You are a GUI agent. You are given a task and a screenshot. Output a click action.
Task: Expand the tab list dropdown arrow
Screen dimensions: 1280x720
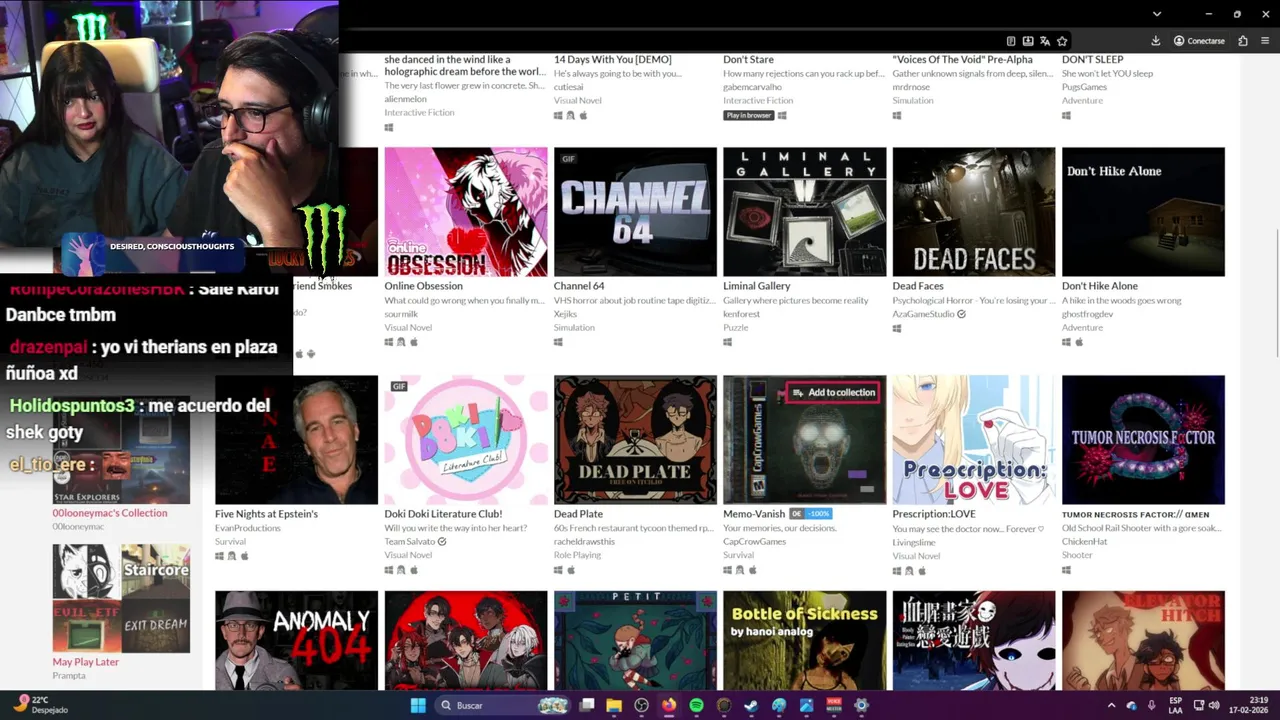coord(1157,14)
